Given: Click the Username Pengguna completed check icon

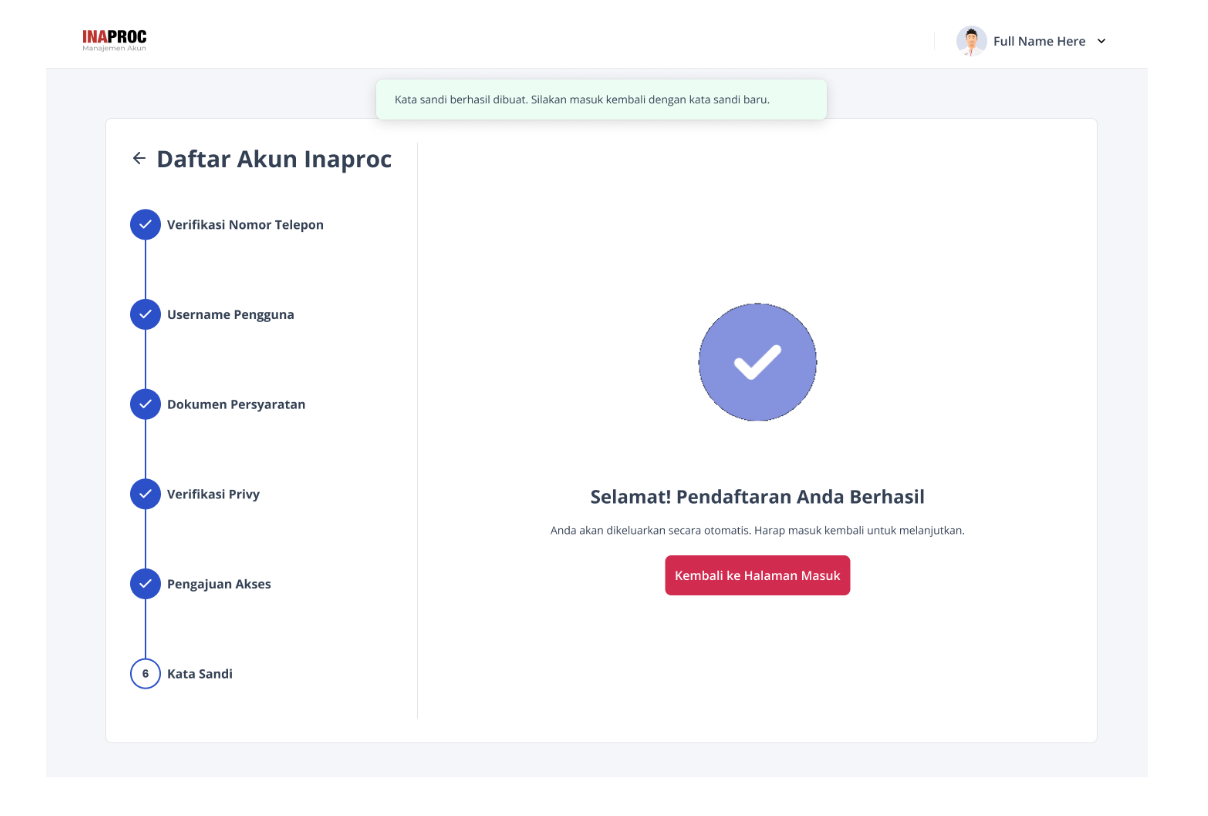Looking at the screenshot, I should [145, 314].
